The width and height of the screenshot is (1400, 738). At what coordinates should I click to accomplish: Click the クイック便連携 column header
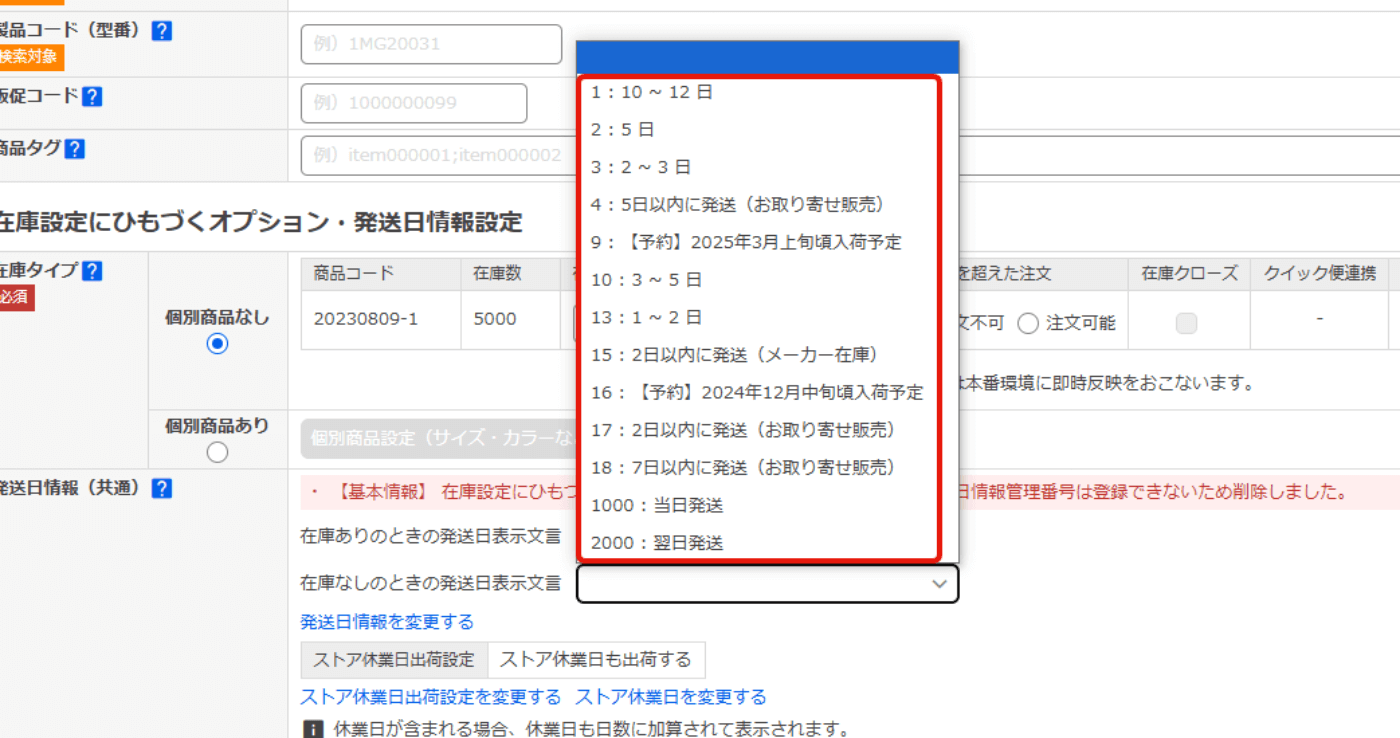click(1320, 274)
